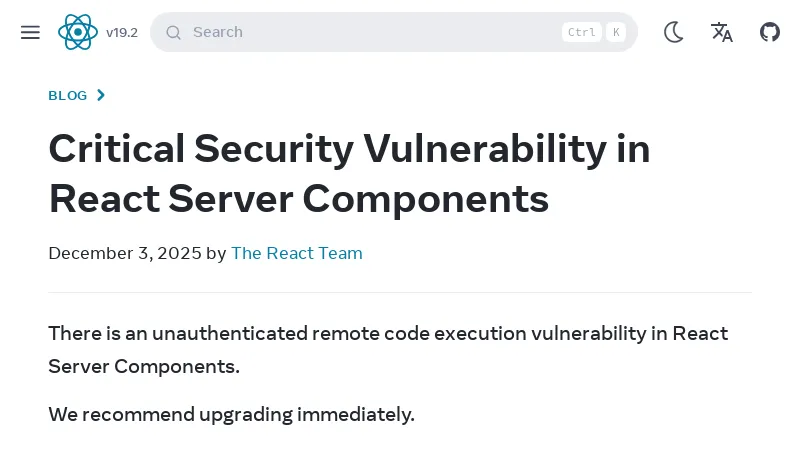The image size is (800, 450).
Task: Open the hamburger navigation menu
Action: coord(30,32)
